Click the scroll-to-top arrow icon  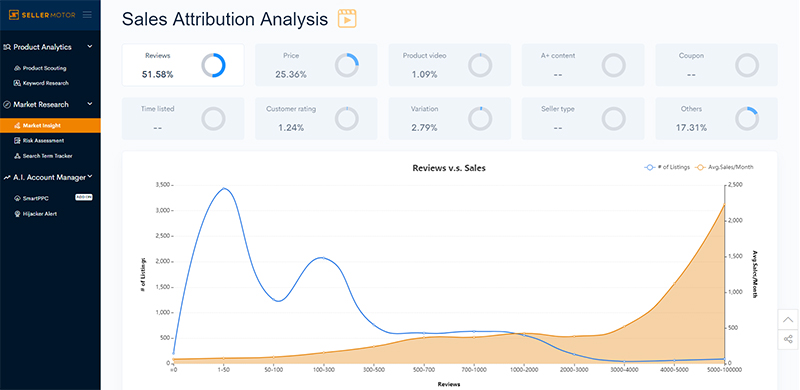coord(788,320)
